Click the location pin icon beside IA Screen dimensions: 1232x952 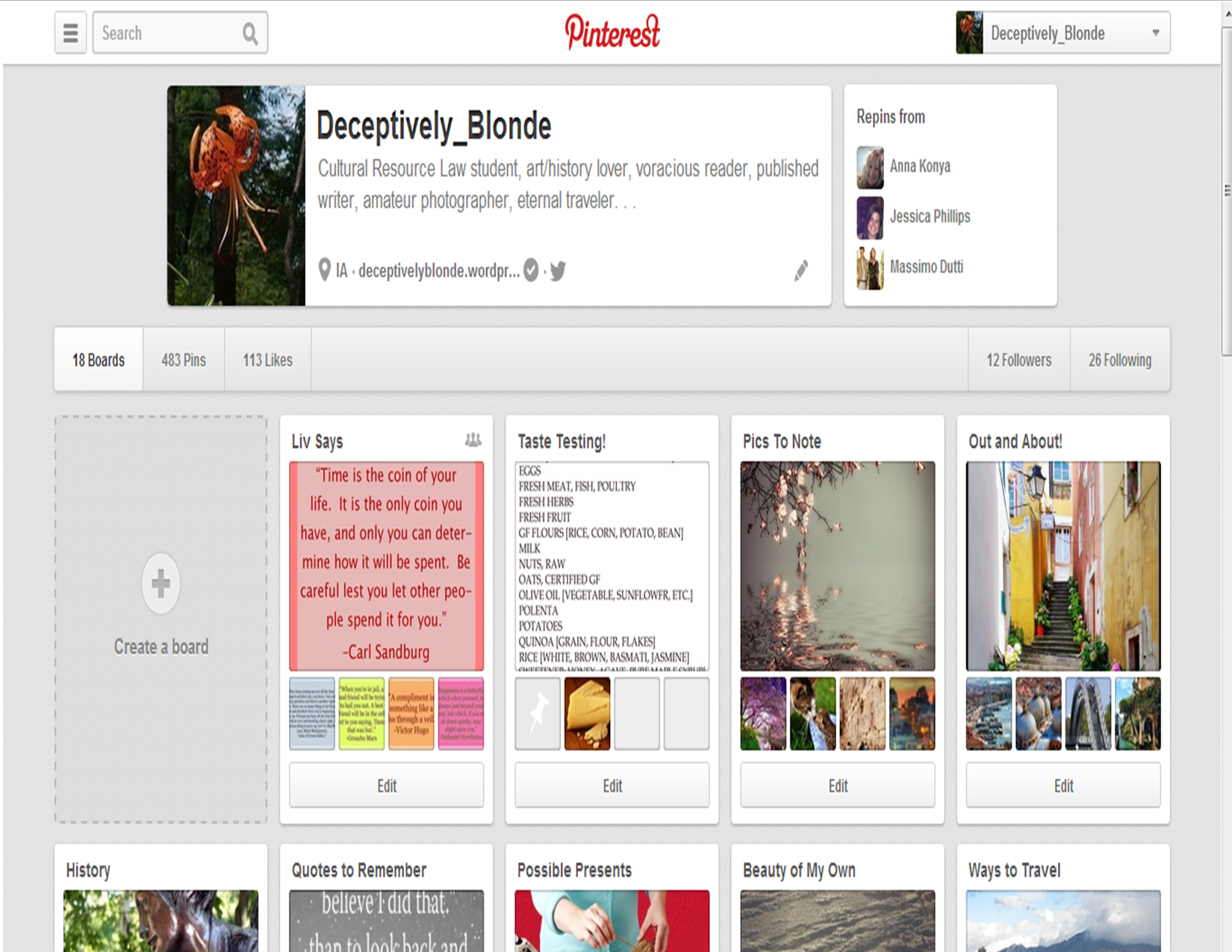pos(324,270)
